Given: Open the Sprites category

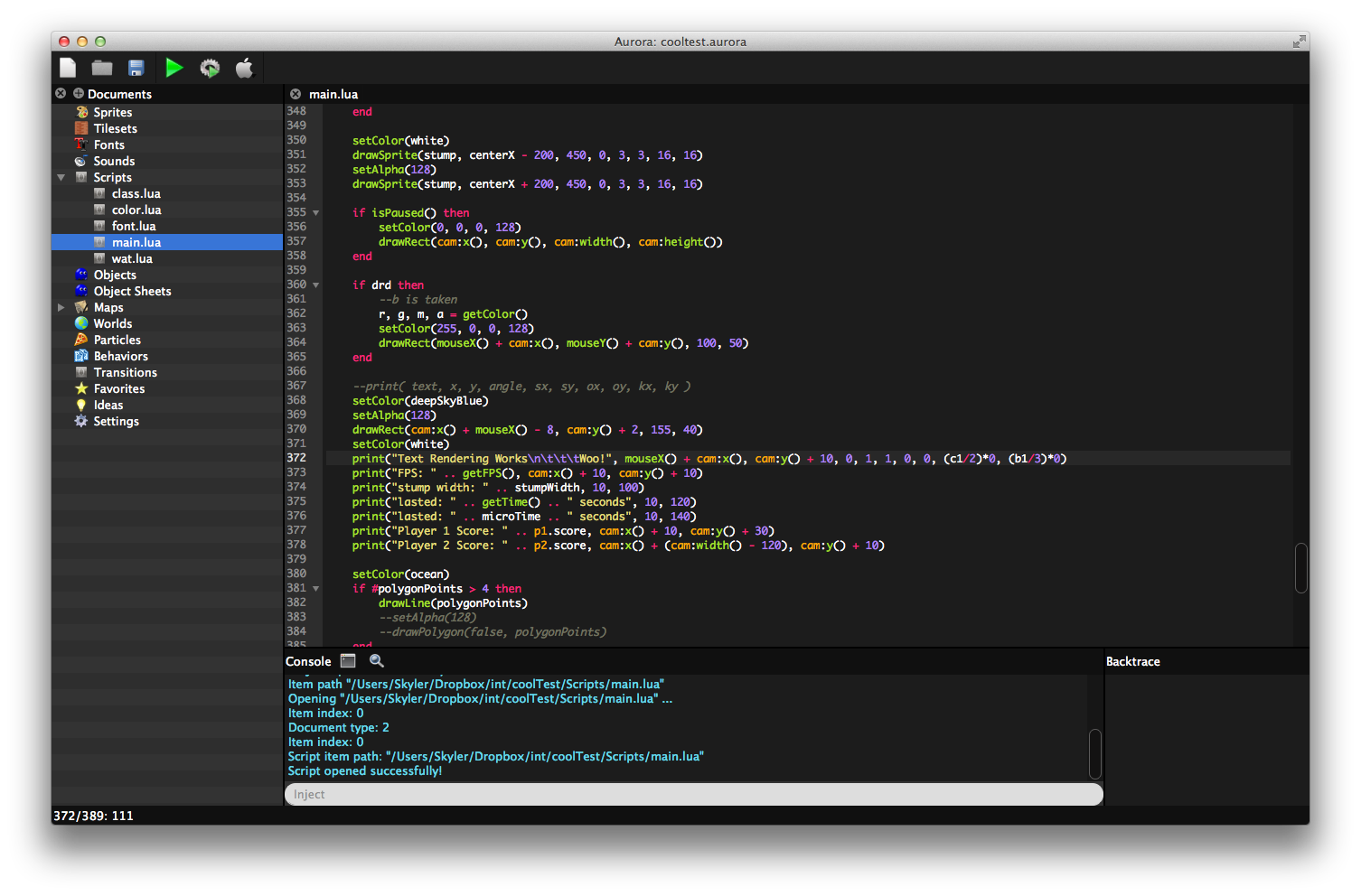Looking at the screenshot, I should pos(113,112).
